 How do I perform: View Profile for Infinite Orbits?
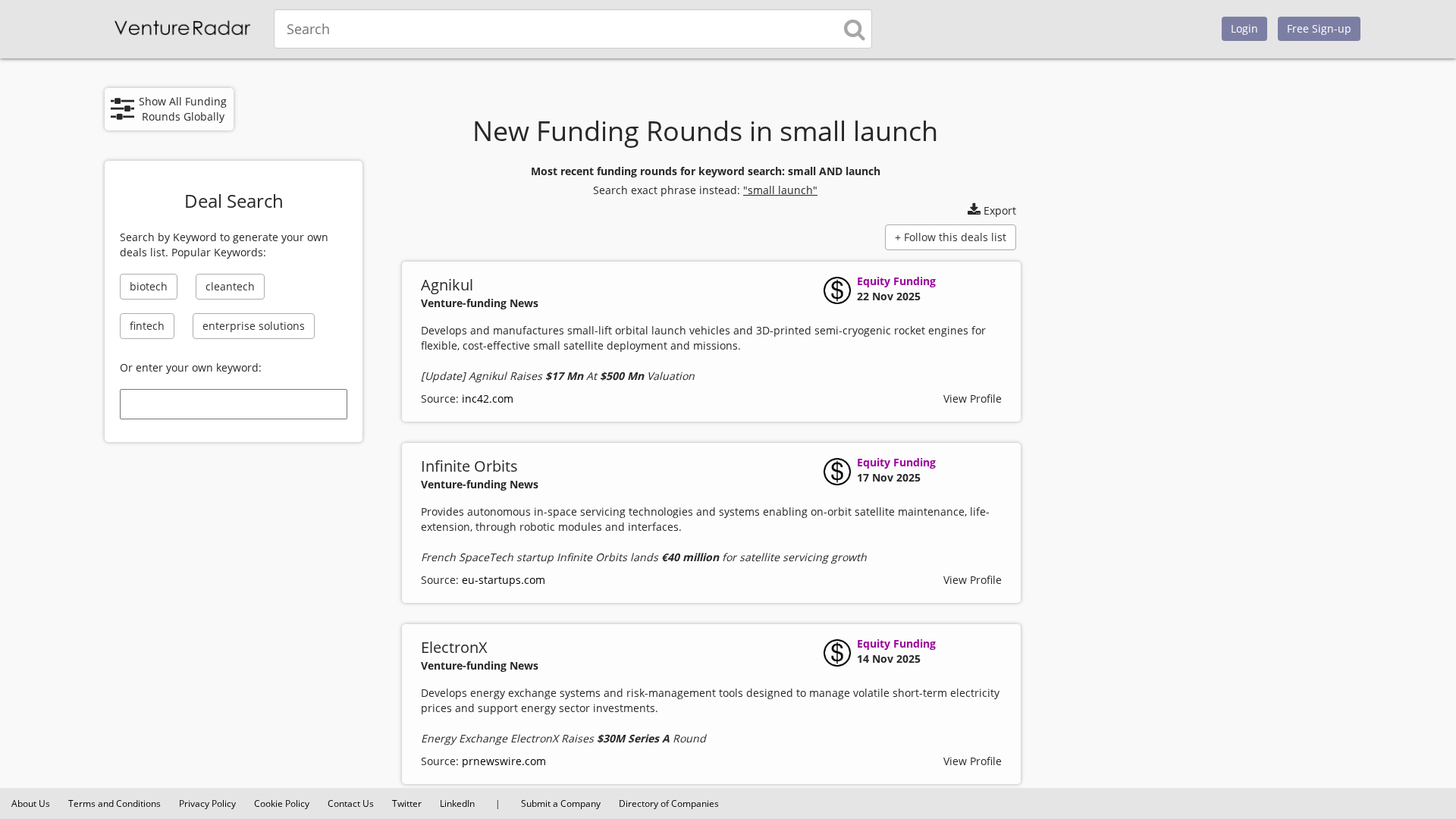pyautogui.click(x=971, y=580)
